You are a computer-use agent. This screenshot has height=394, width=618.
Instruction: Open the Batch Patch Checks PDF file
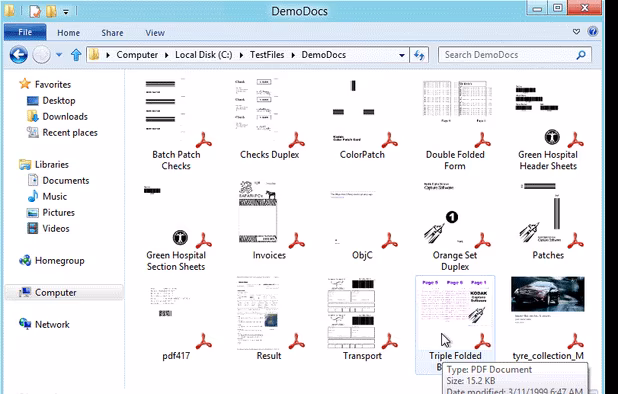[176, 124]
